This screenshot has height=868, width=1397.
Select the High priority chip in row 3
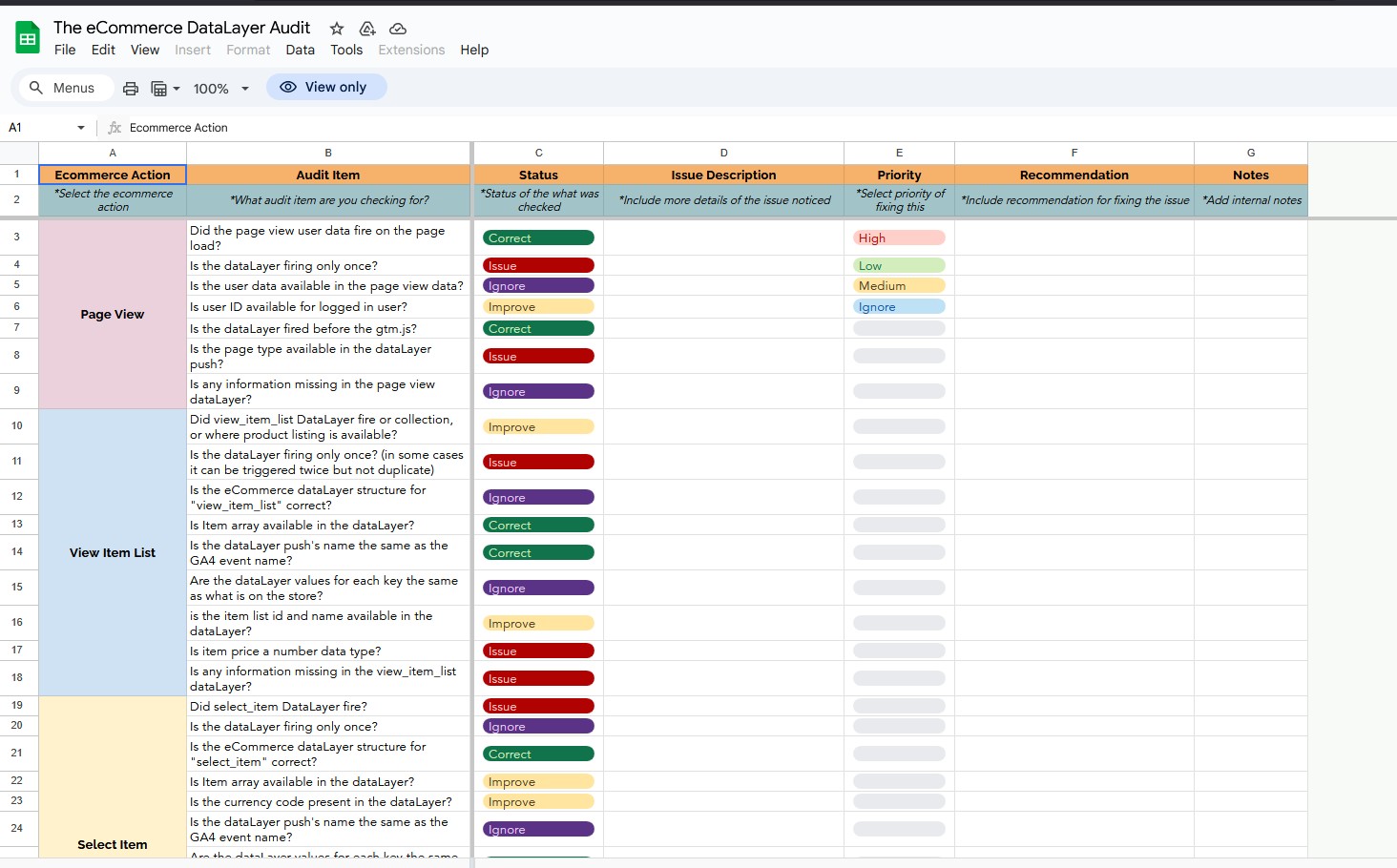tap(898, 237)
